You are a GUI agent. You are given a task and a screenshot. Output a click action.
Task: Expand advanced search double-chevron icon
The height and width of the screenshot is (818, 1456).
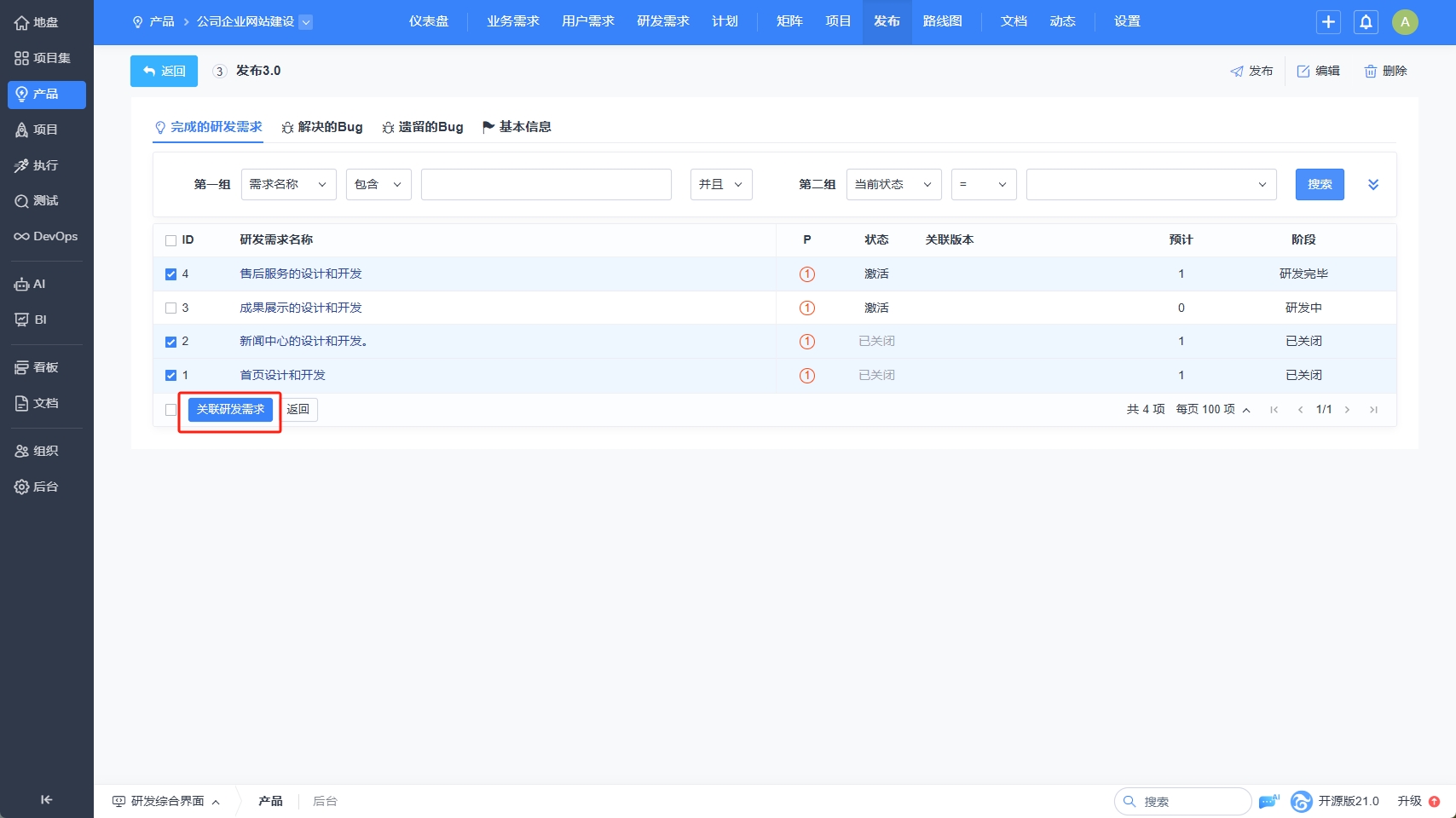(x=1373, y=185)
